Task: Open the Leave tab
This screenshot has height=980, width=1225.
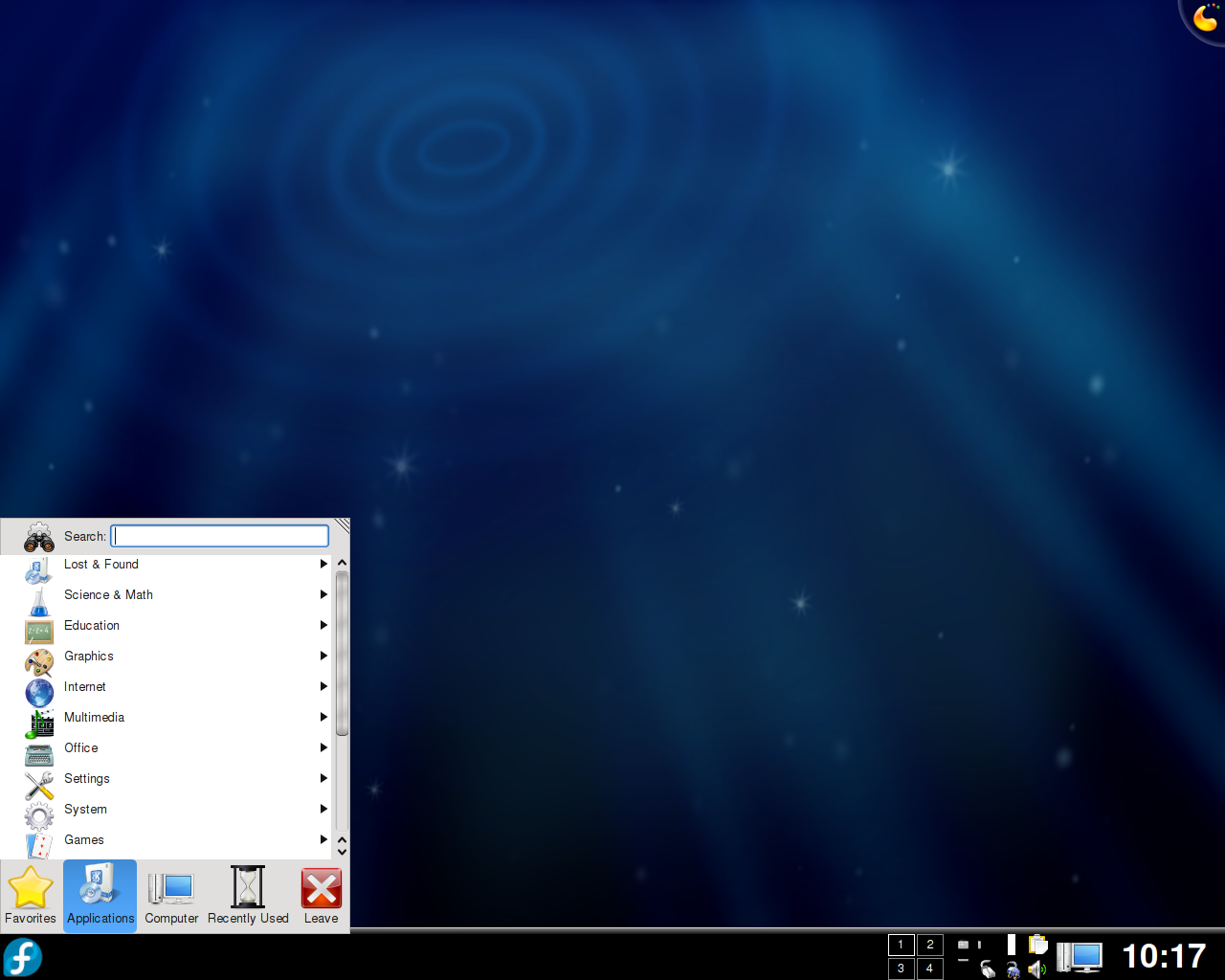Action: point(321,896)
